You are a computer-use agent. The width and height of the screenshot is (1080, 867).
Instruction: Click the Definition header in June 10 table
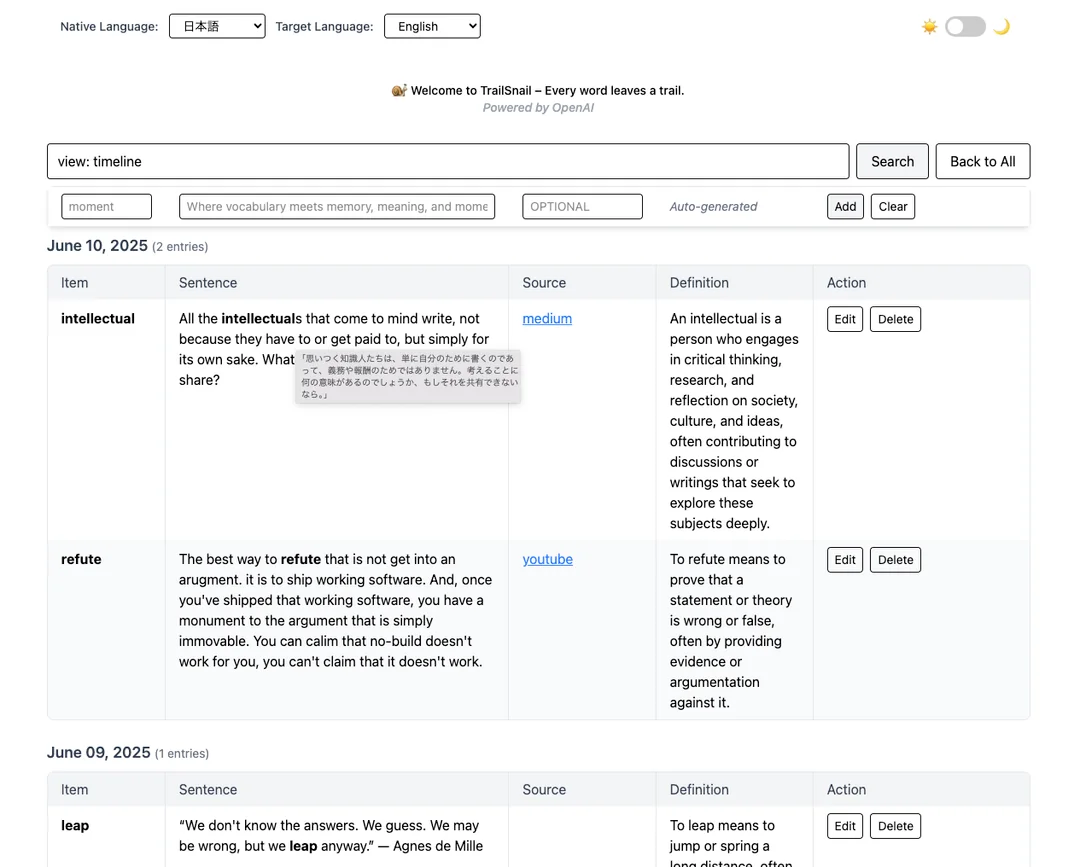point(698,283)
